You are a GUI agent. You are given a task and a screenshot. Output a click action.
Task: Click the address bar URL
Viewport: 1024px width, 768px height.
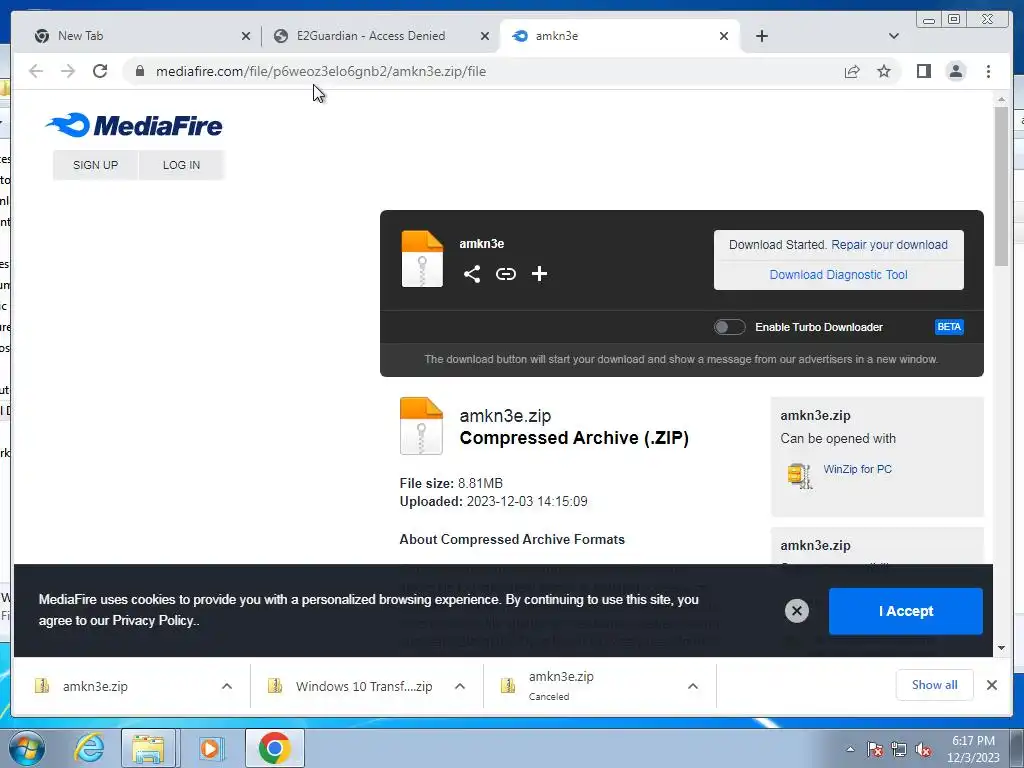click(x=321, y=71)
